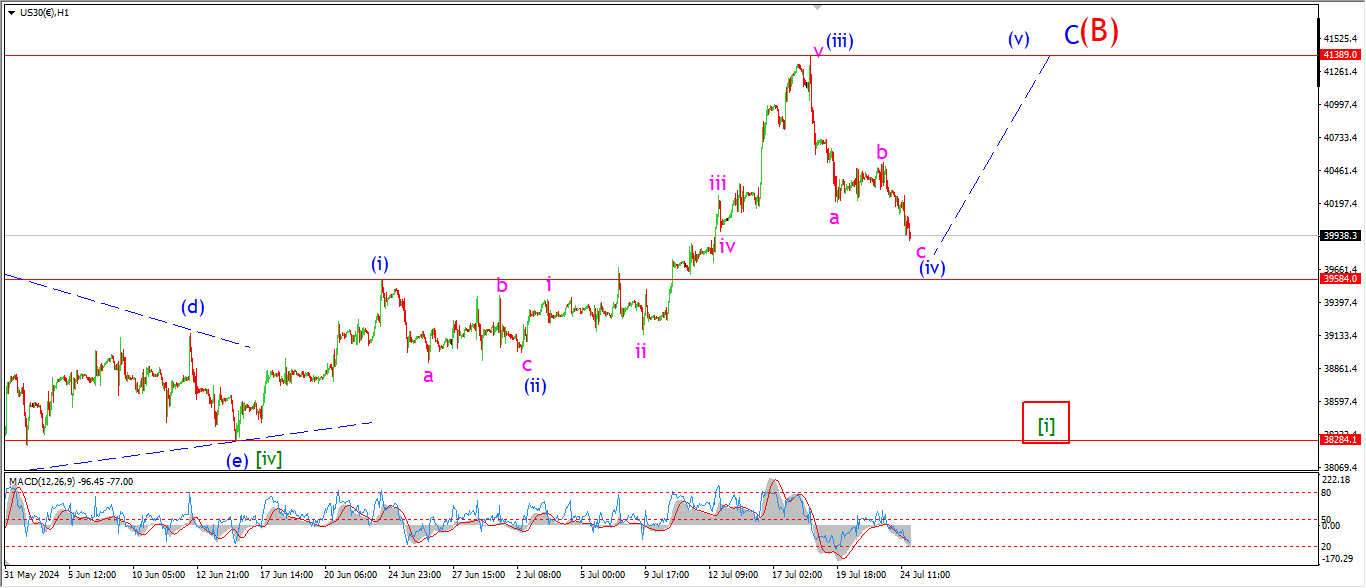Select the 41389.0 red price tag
Image resolution: width=1366 pixels, height=588 pixels.
coord(1339,55)
